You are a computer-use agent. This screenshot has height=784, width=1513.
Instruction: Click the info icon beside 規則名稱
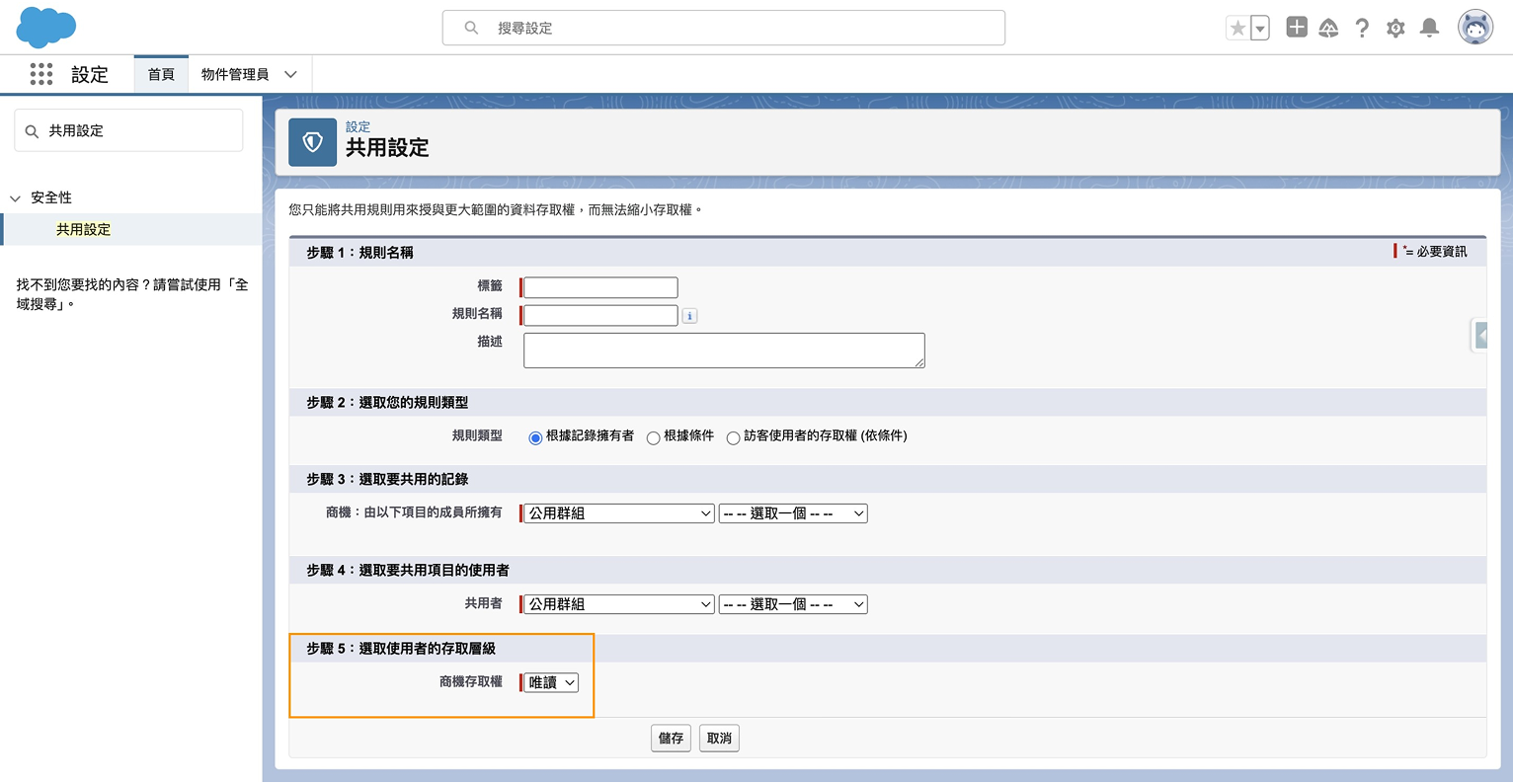click(689, 316)
